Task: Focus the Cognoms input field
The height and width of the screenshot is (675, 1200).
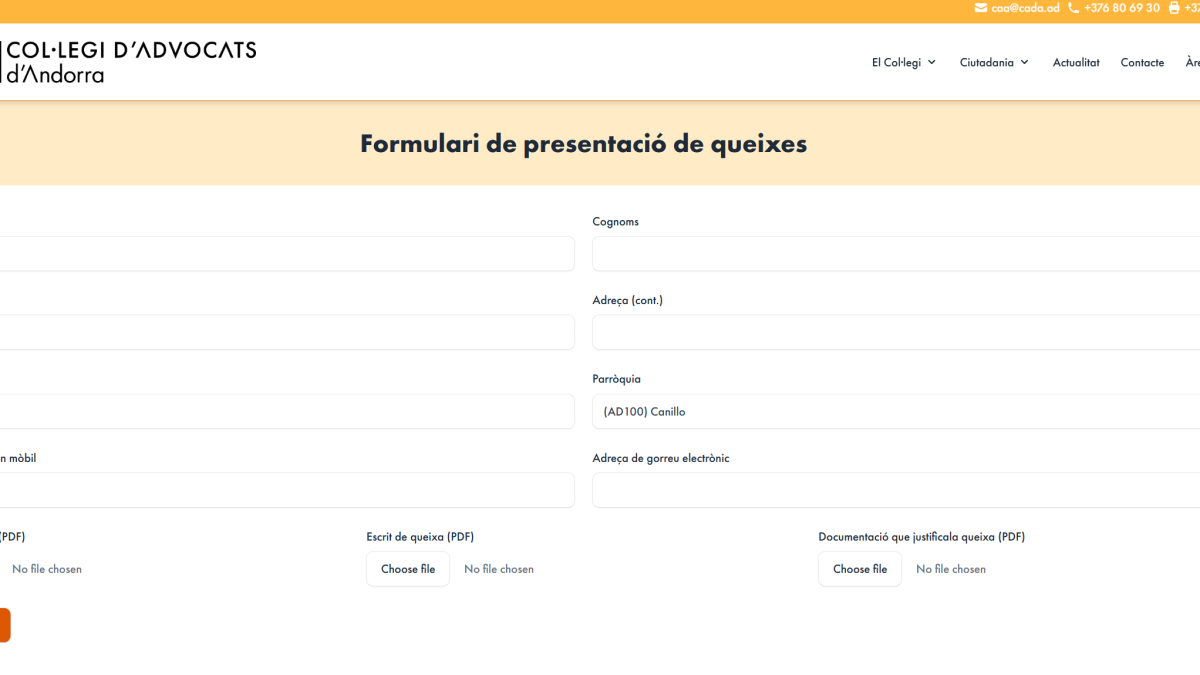Action: (x=896, y=254)
